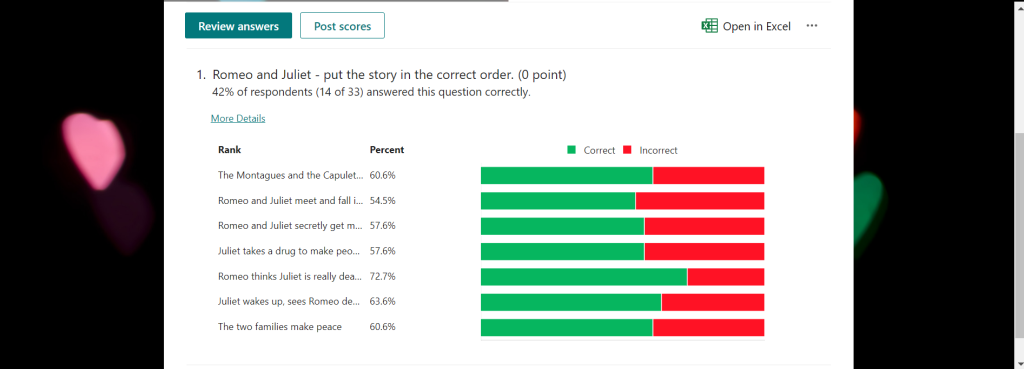Select Romeo thinks Juliet is really dead row
Image resolution: width=1024 pixels, height=369 pixels.
(x=490, y=277)
